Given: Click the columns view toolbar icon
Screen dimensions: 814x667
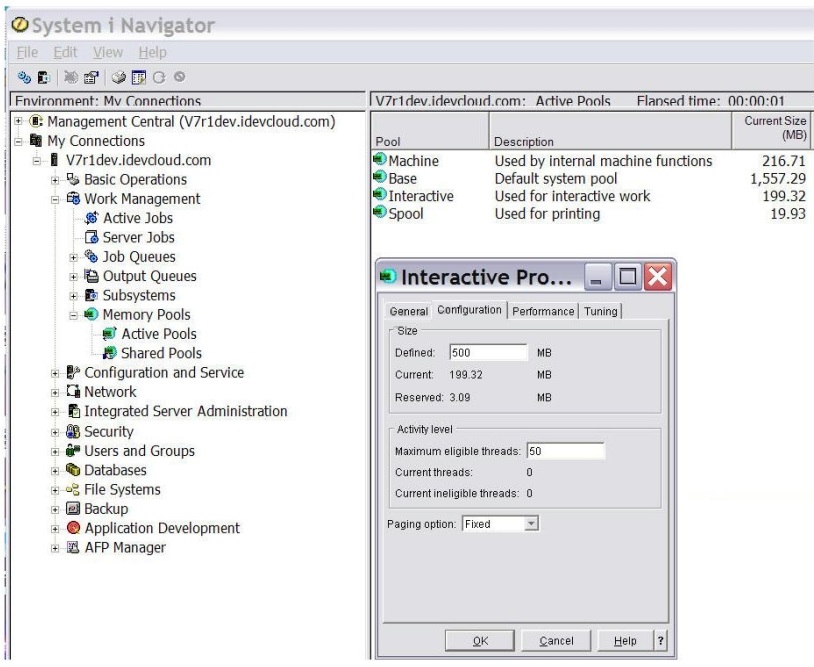Looking at the screenshot, I should point(139,77).
